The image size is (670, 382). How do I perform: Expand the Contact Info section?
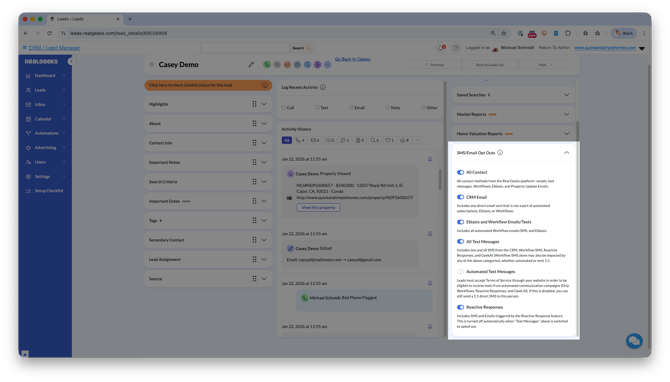[x=264, y=143]
